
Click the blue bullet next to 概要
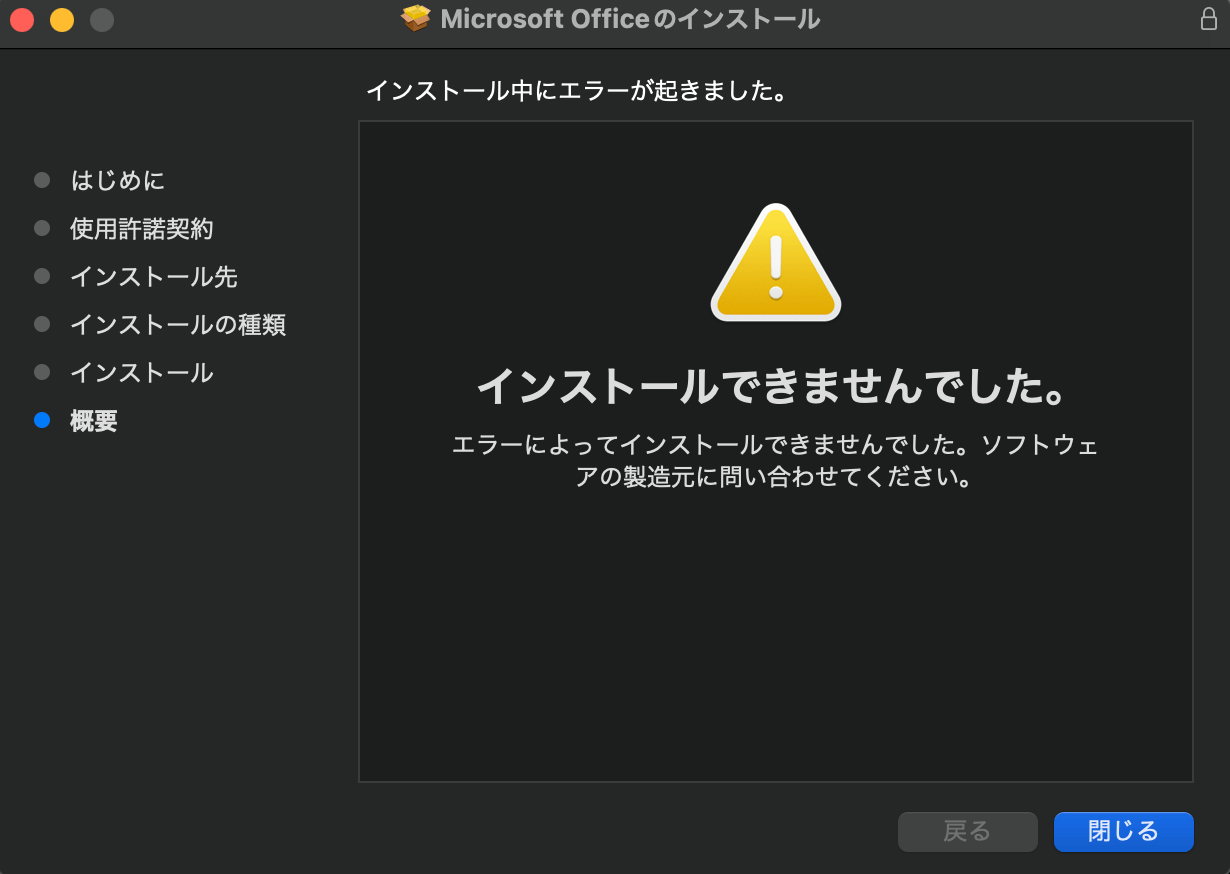(x=42, y=420)
